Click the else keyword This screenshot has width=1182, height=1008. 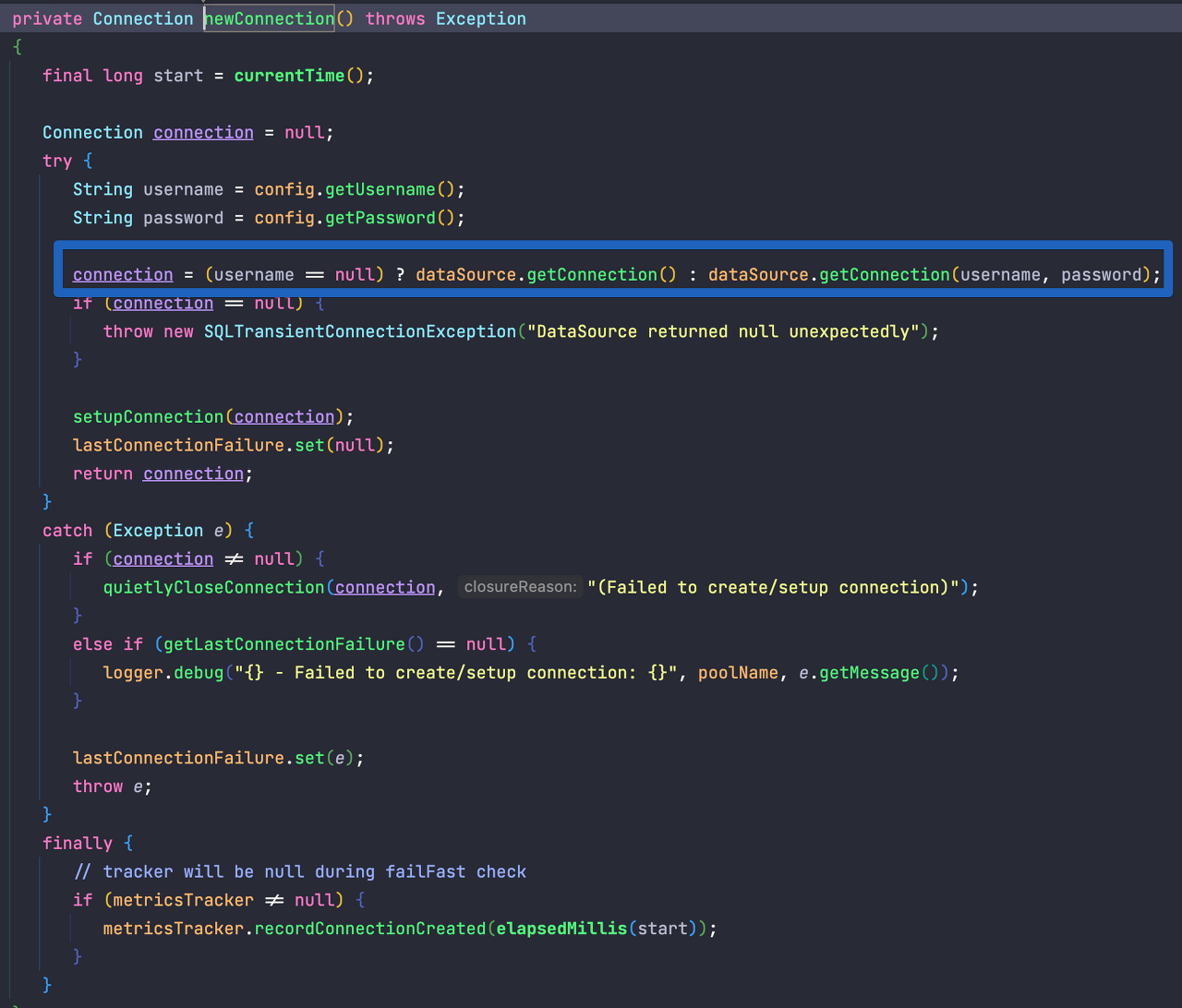92,644
